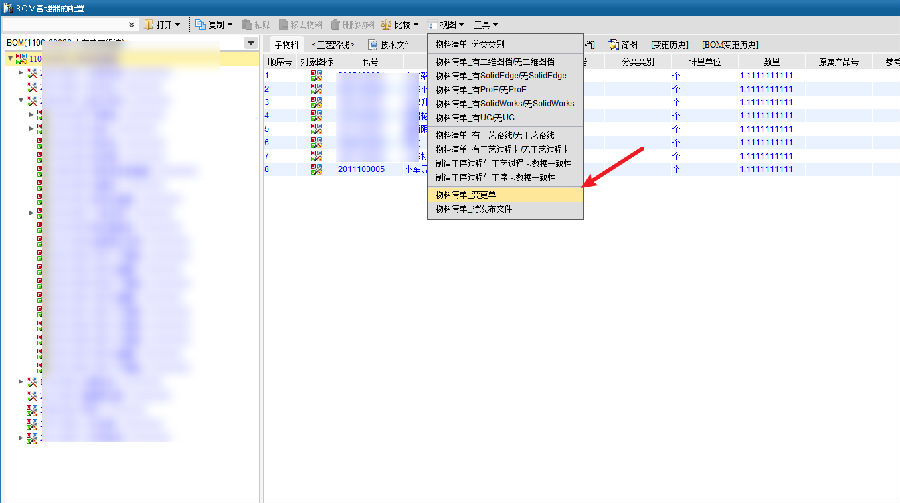
Task: Click the greyed-out paste toolbar icon
Action: 247,25
